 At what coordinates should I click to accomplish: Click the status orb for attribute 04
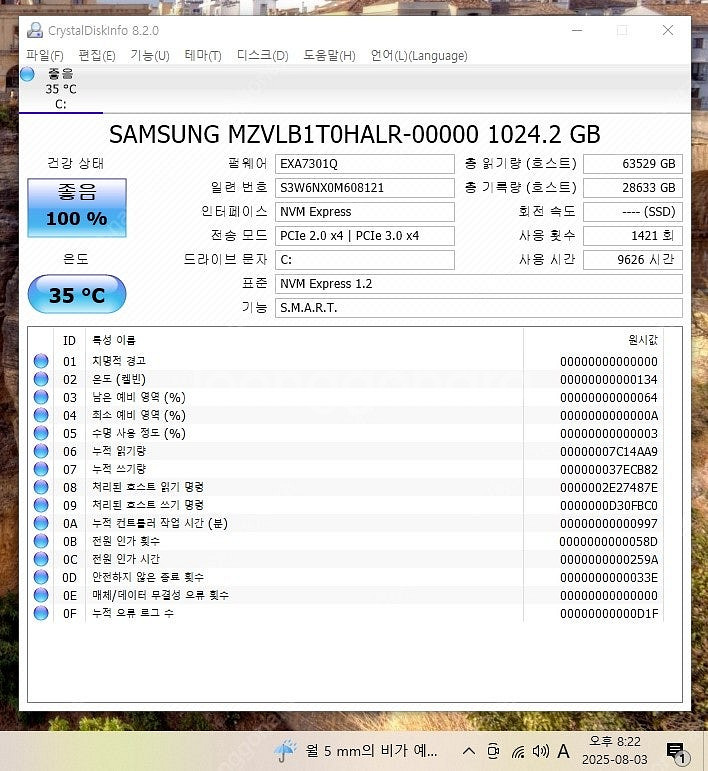(x=41, y=415)
